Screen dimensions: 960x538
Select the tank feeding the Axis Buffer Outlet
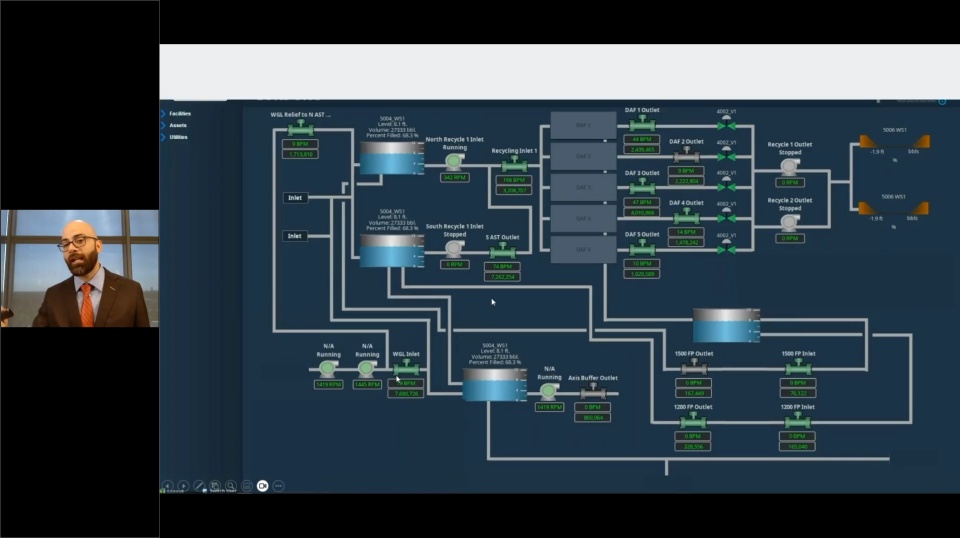[494, 384]
